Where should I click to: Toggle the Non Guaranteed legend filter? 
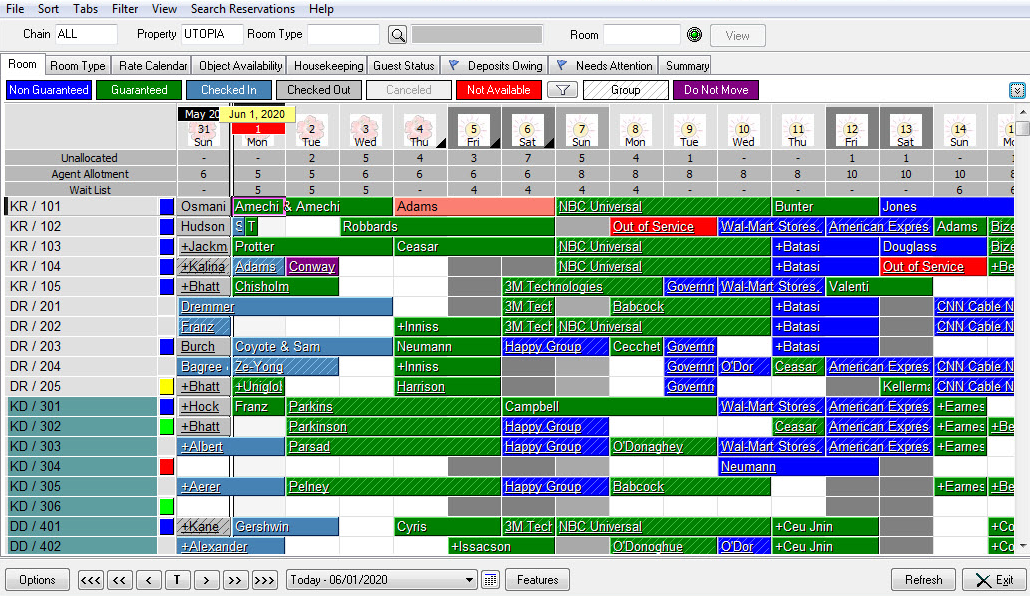(x=49, y=90)
